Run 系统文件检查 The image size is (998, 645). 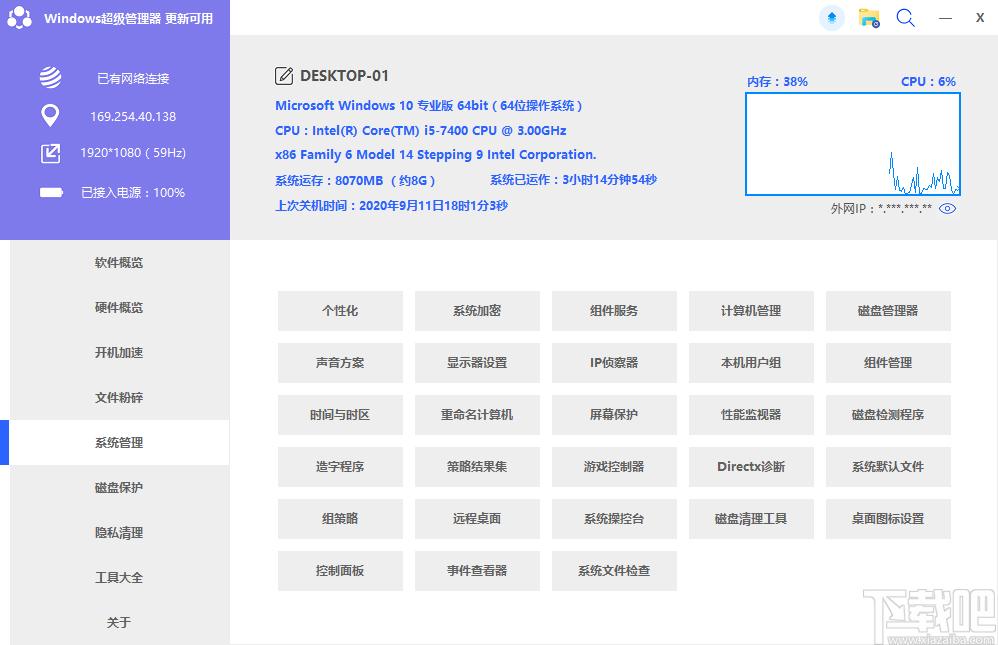point(614,571)
